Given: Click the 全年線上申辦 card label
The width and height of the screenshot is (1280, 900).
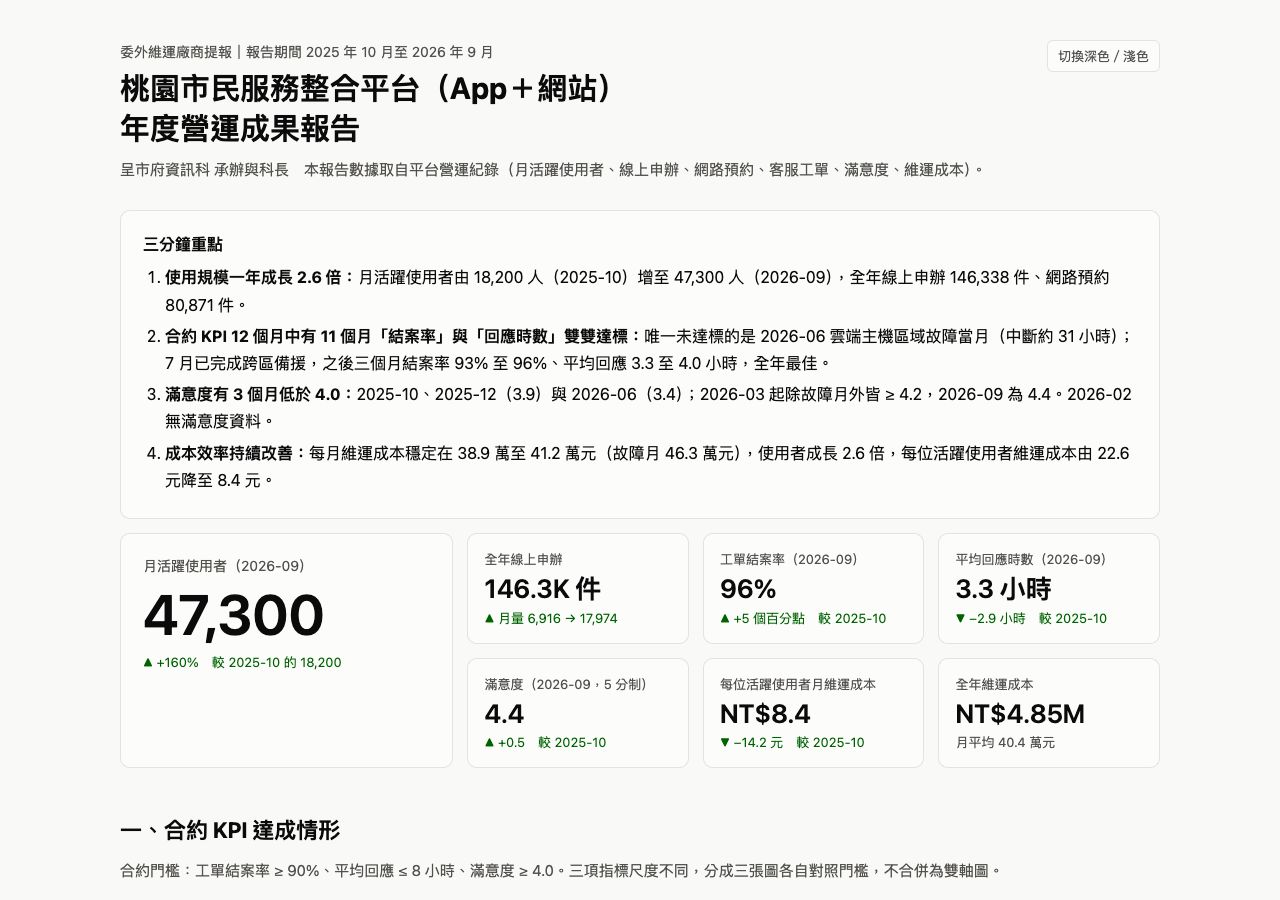Looking at the screenshot, I should coord(523,560).
